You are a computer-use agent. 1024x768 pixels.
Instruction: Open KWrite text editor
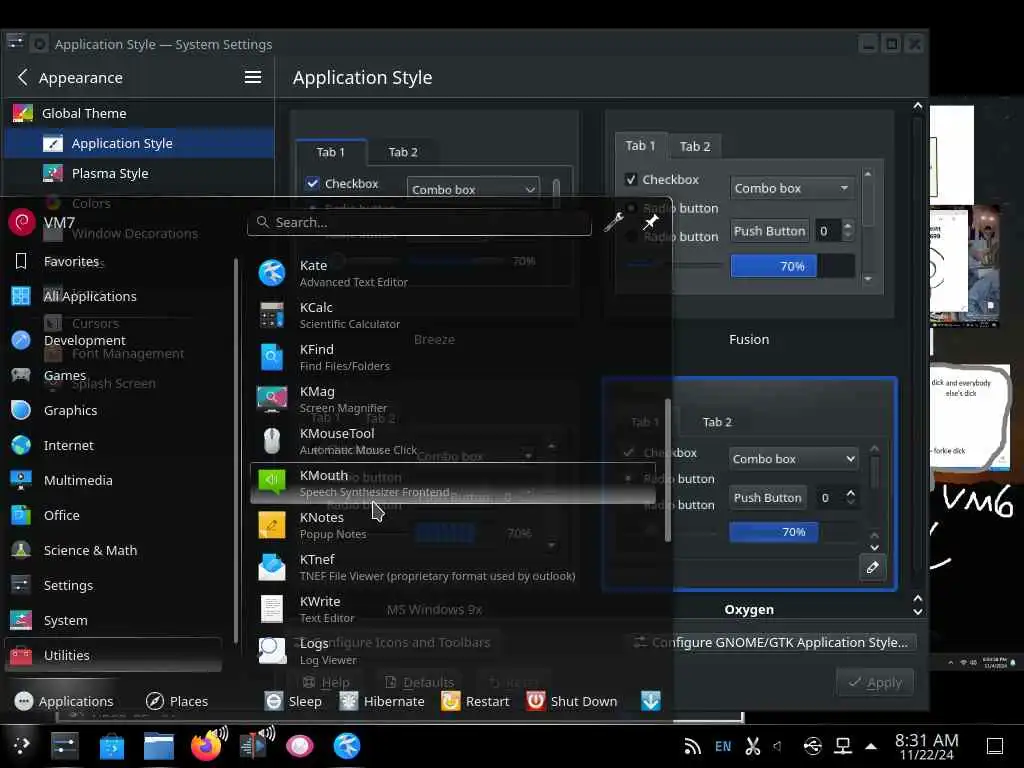(453, 609)
